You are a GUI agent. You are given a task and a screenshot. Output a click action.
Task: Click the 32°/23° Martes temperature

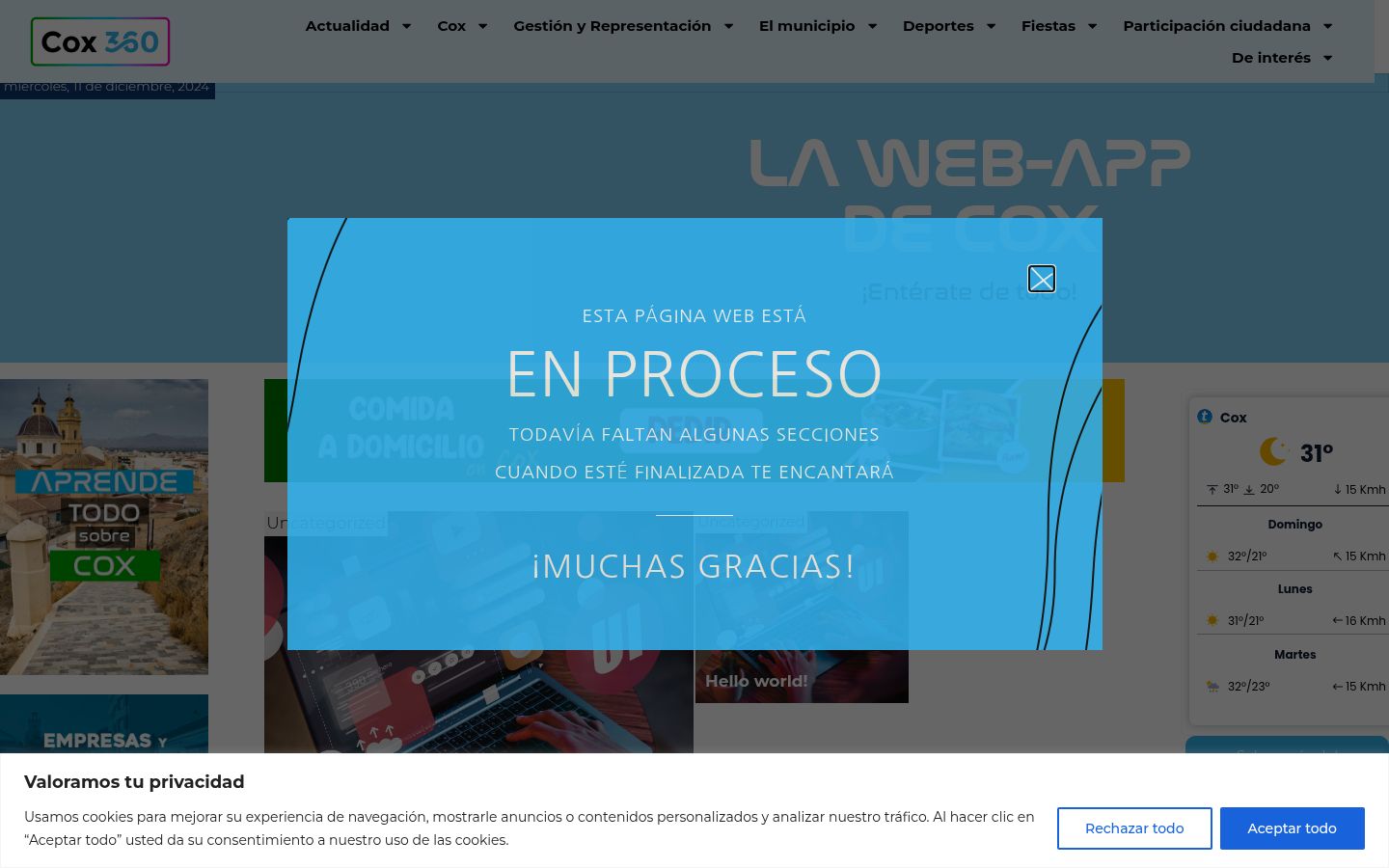(1248, 687)
